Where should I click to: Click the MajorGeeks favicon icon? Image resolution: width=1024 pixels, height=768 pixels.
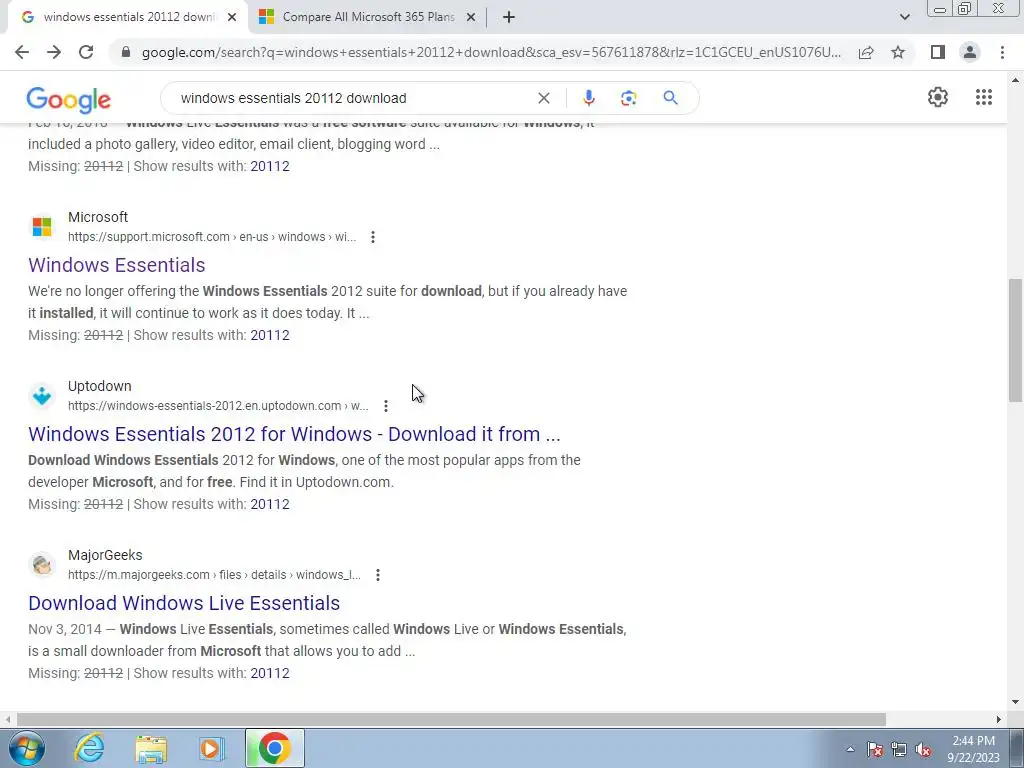click(x=42, y=565)
